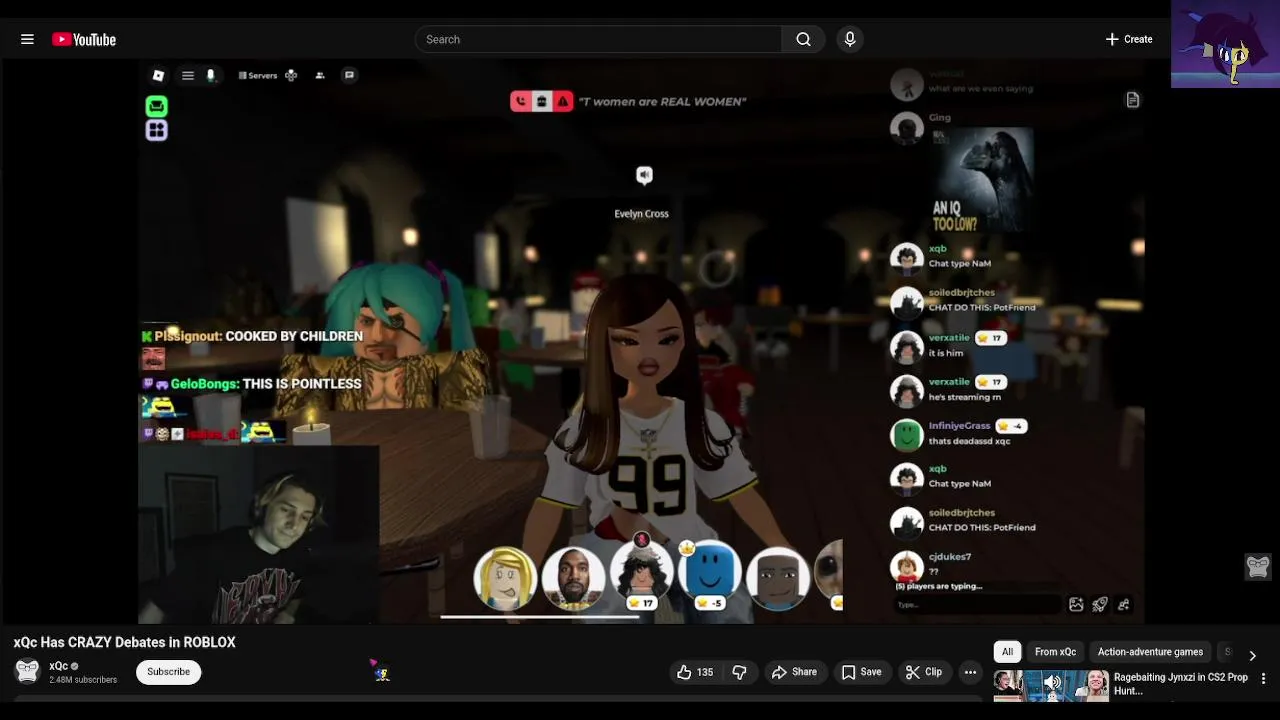The height and width of the screenshot is (720, 1280).
Task: Click InfiniyeGrass username in chat
Action: (x=959, y=426)
